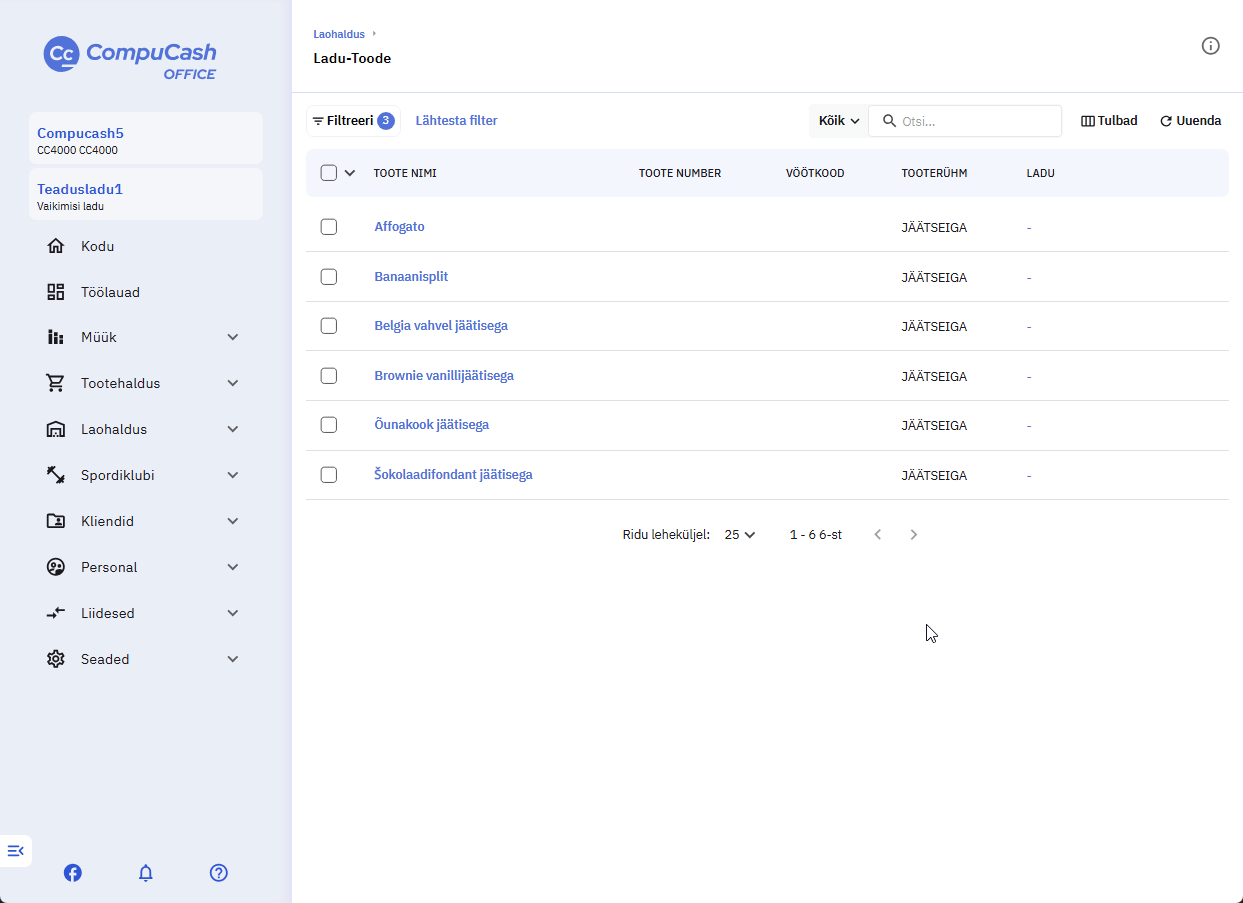The height and width of the screenshot is (903, 1243).
Task: Check the Affogato row checkbox
Action: [329, 227]
